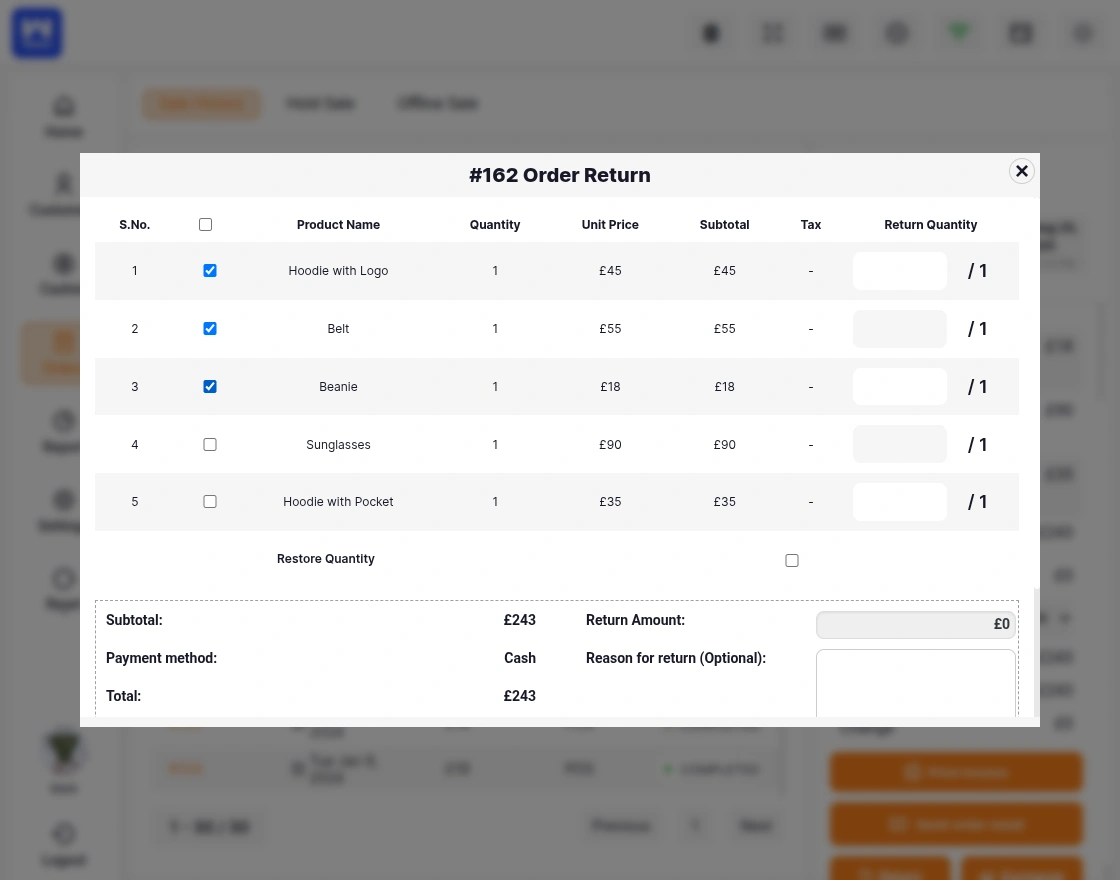Screen dimensions: 1120x880
Task: Switch to the Hold Sale tab
Action: [x=320, y=103]
